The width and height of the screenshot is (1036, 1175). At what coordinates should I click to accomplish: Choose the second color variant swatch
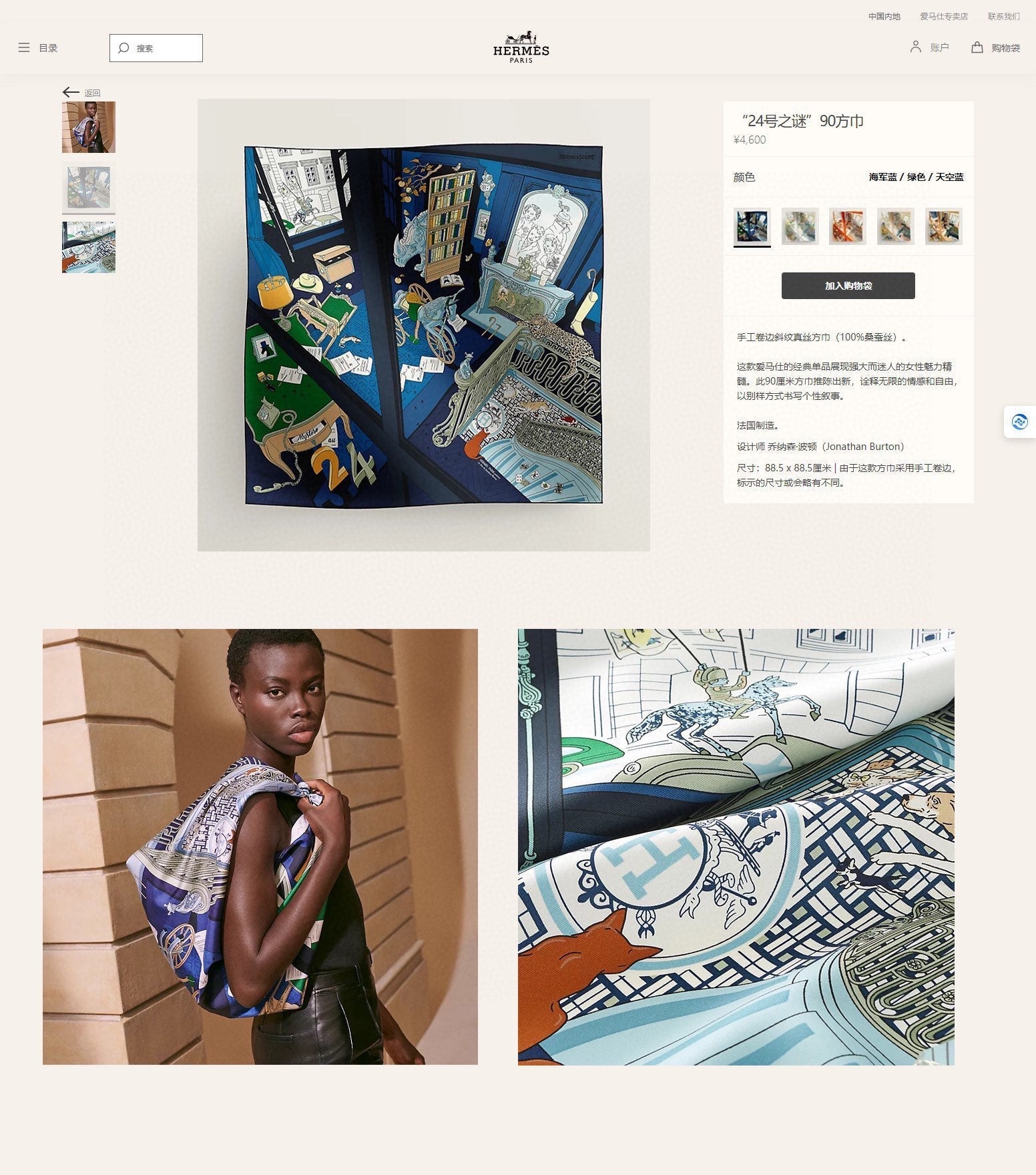click(x=800, y=226)
